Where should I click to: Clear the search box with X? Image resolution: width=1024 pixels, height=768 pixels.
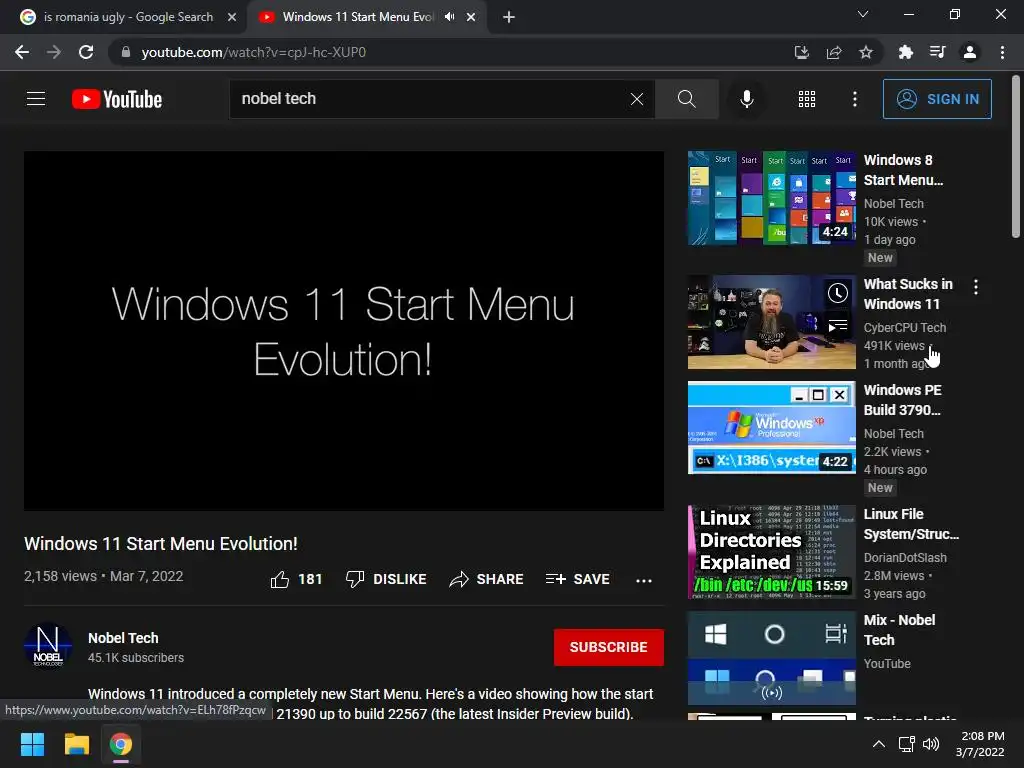tap(637, 99)
